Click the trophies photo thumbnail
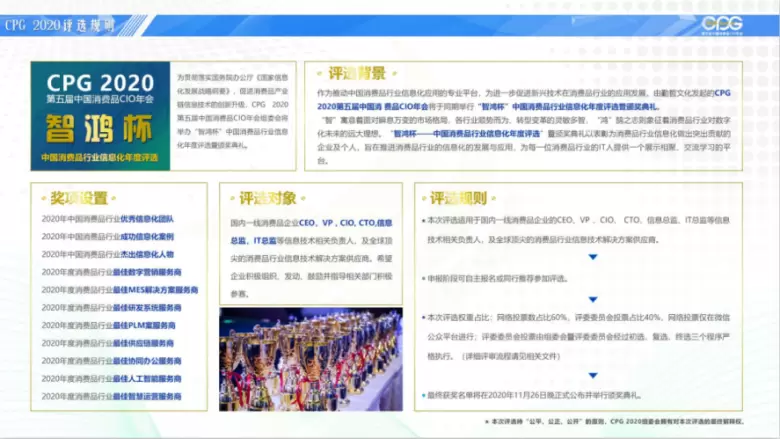Image resolution: width=780 pixels, height=439 pixels. click(x=311, y=359)
